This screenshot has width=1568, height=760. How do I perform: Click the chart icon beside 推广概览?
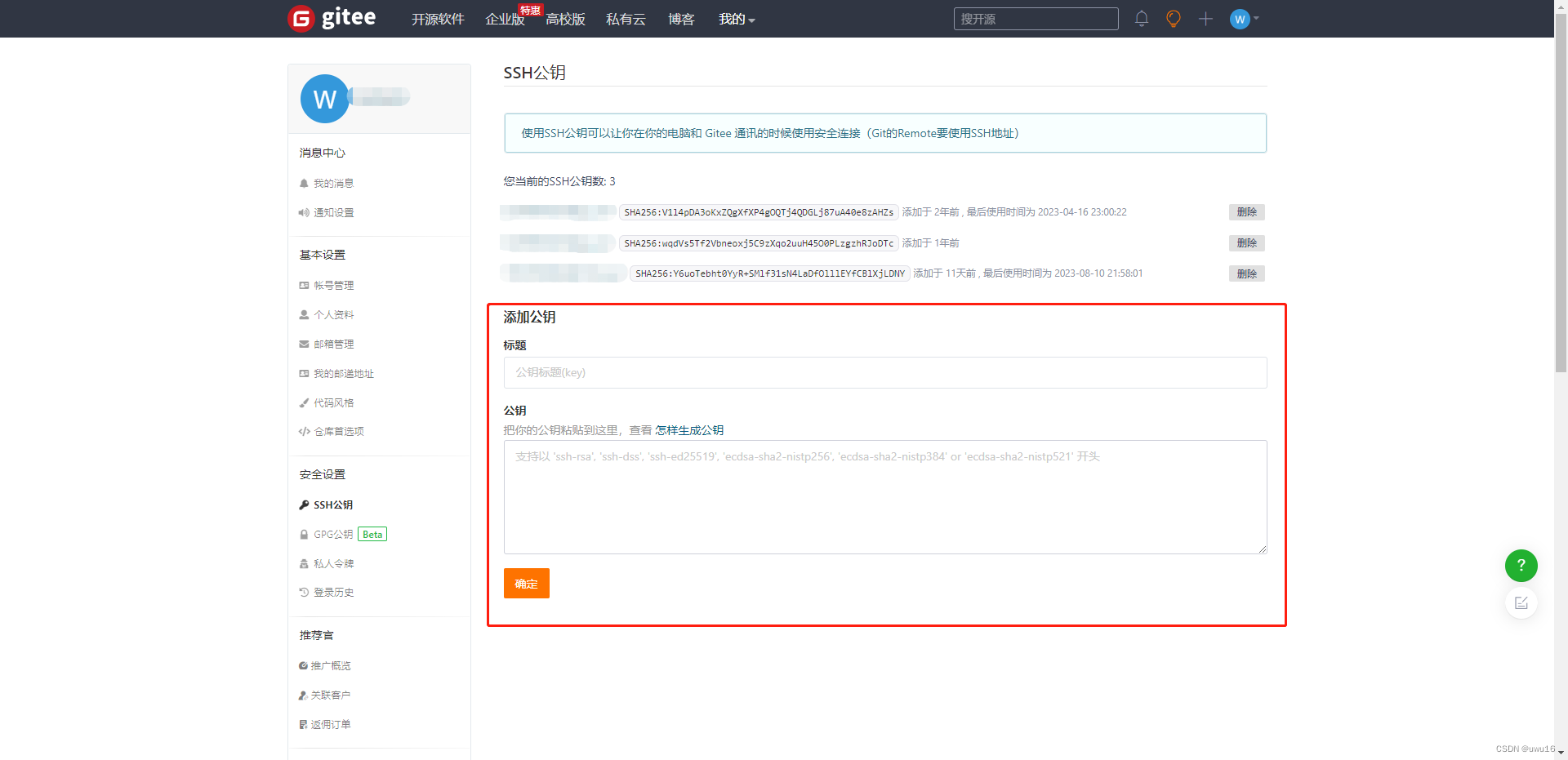(x=303, y=666)
